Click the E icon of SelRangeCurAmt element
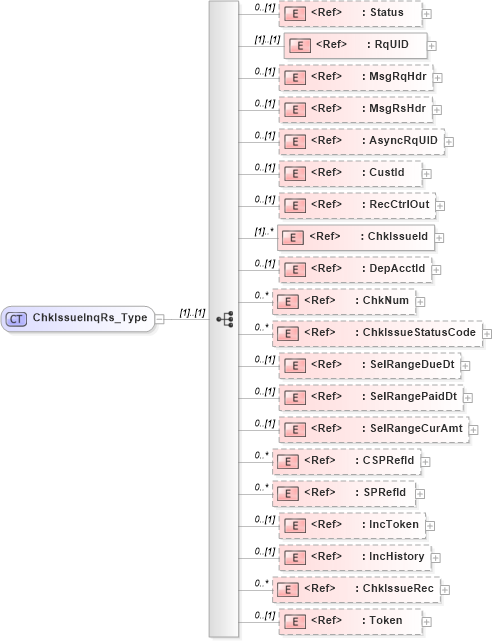The width and height of the screenshot is (492, 641). point(295,430)
